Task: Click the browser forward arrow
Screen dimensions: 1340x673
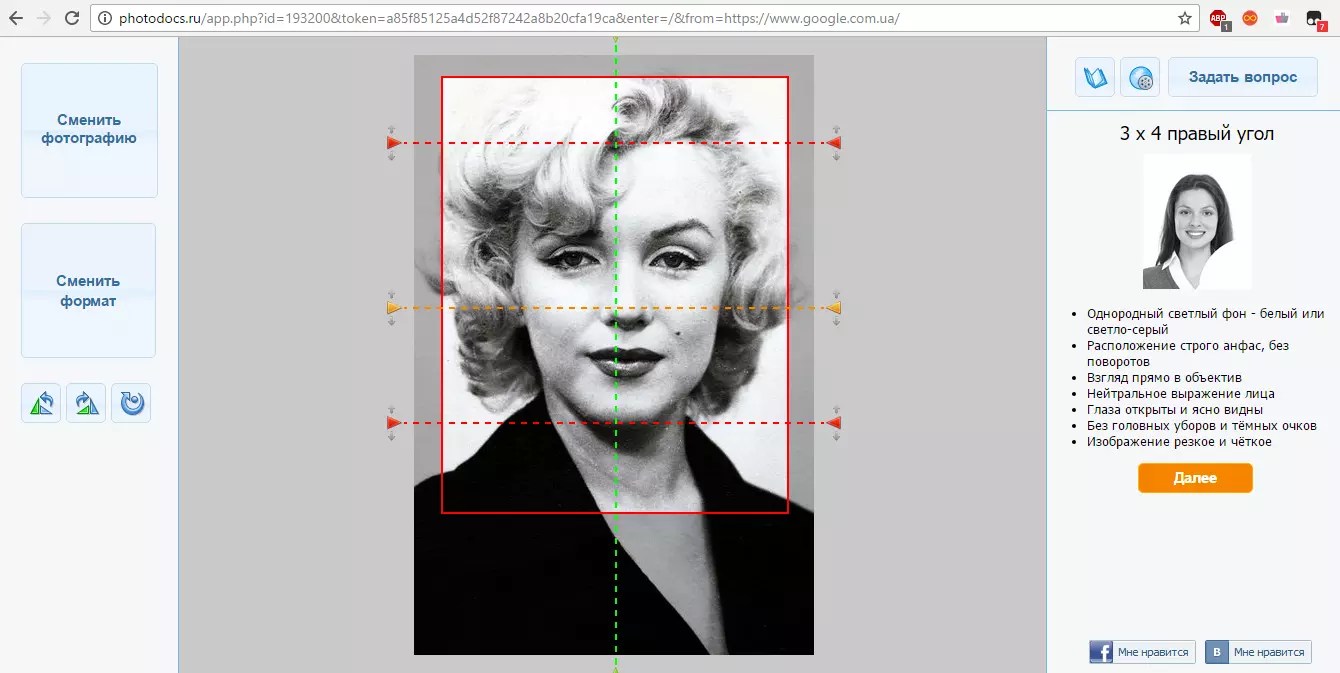Action: (x=44, y=18)
